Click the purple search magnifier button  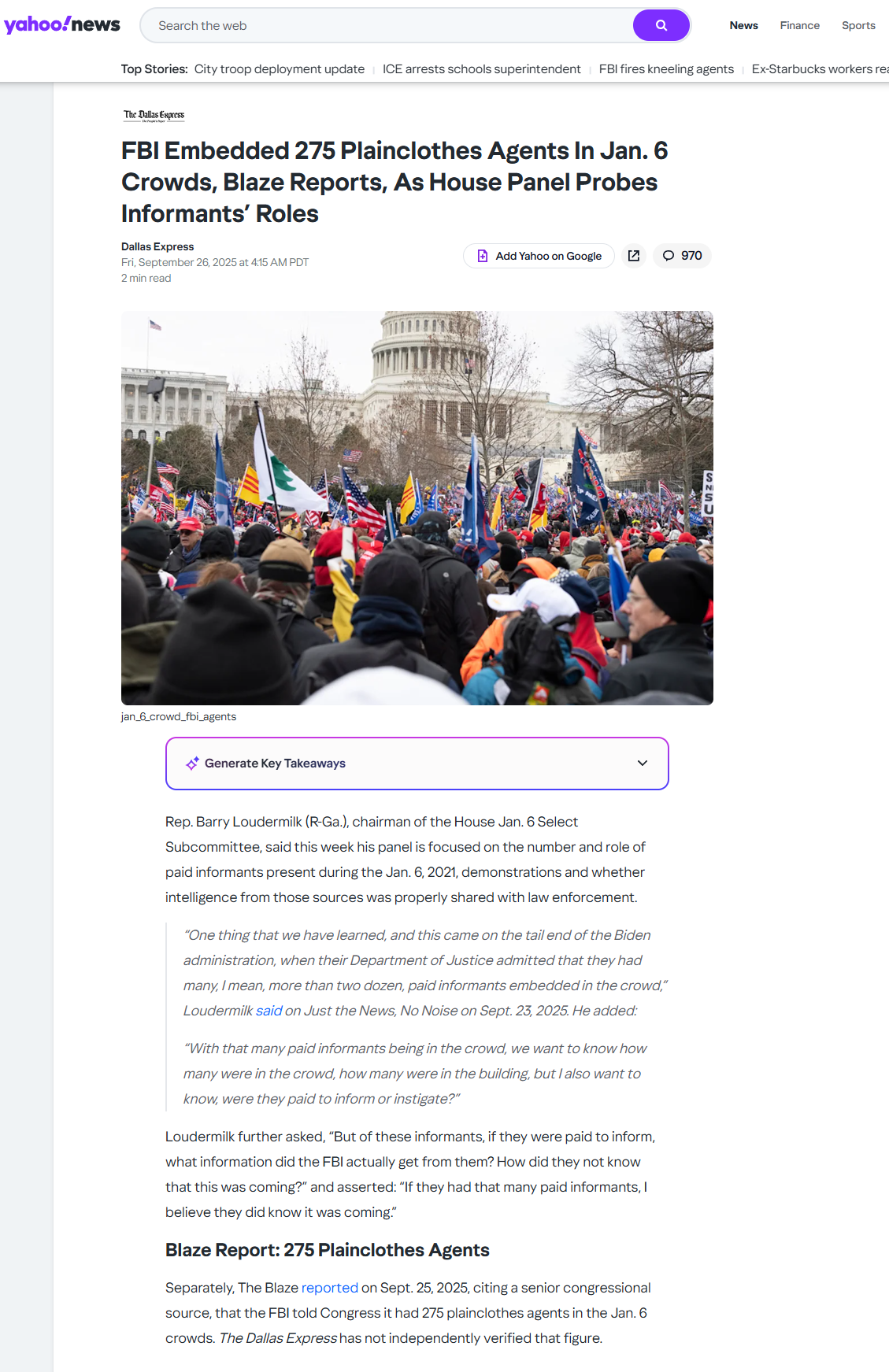point(661,25)
